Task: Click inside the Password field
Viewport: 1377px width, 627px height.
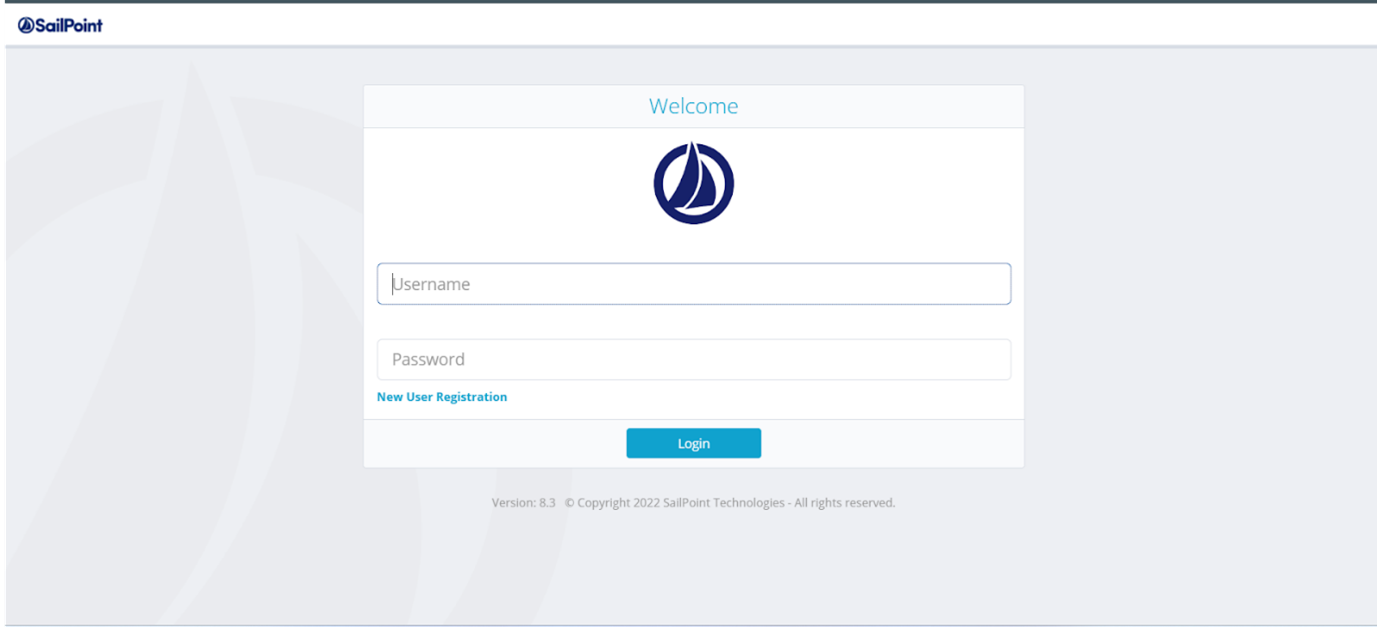Action: point(693,359)
